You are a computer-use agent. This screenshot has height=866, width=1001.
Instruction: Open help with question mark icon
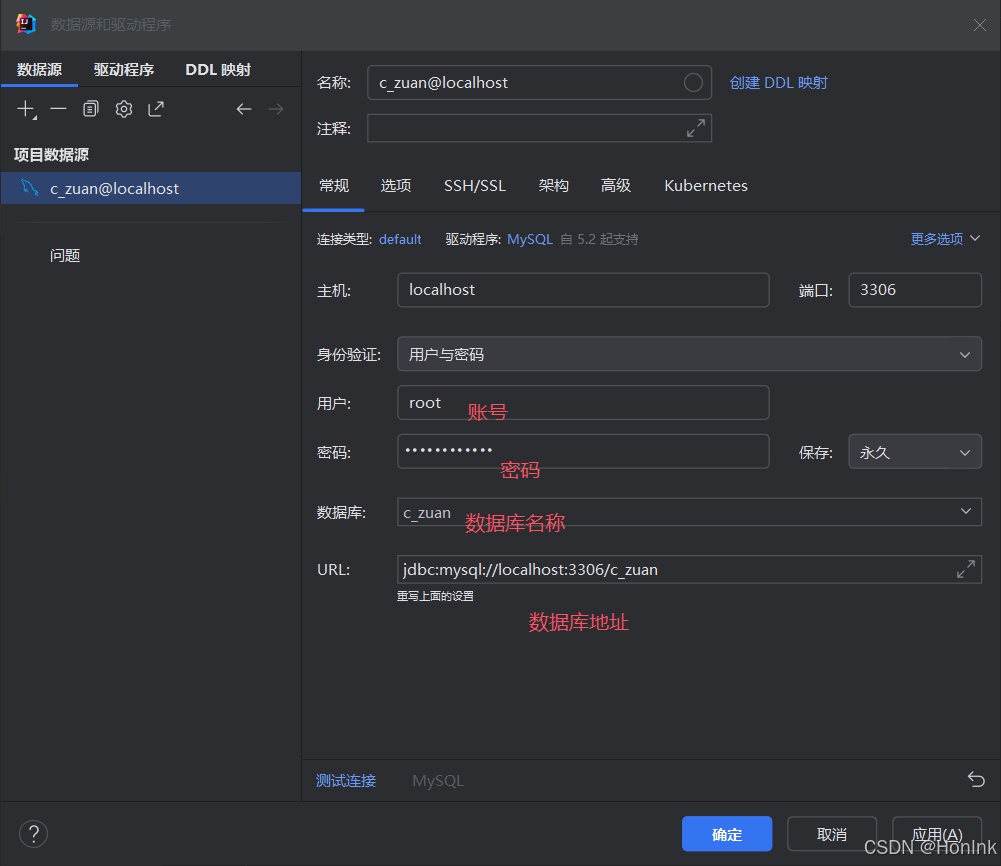click(33, 833)
